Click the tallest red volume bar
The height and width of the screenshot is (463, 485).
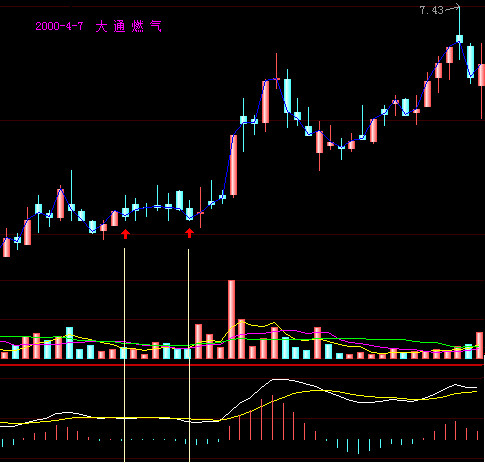[231, 319]
